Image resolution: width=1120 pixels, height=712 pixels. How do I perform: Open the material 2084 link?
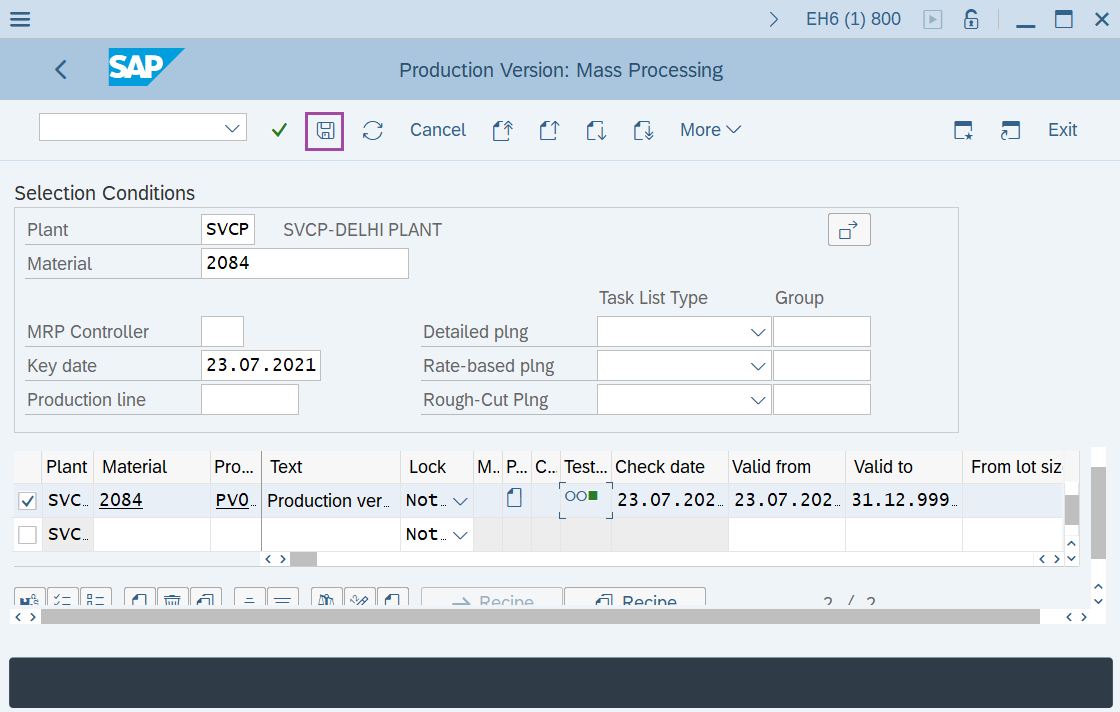pos(120,500)
